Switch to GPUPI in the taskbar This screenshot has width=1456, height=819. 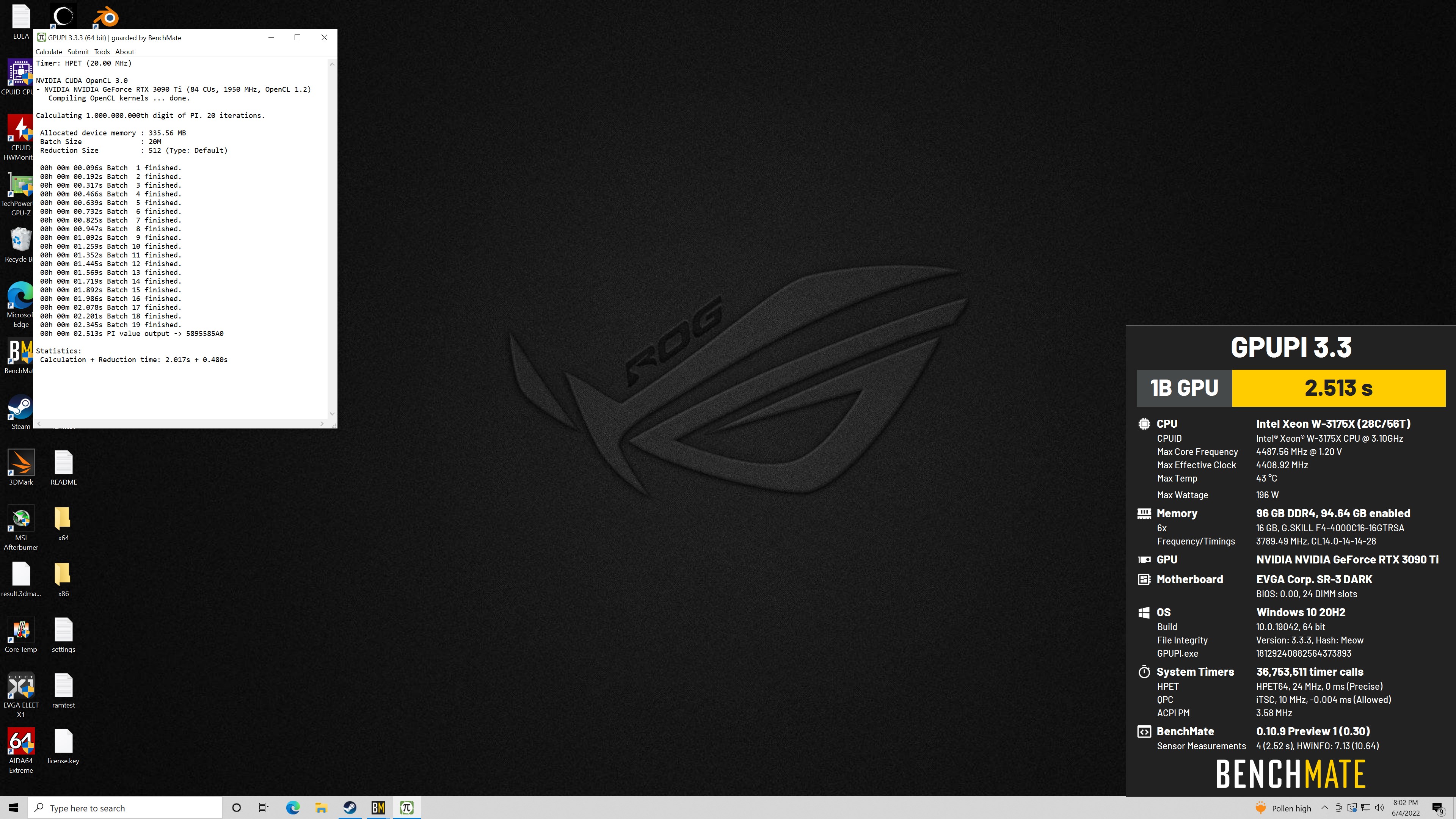click(x=406, y=808)
